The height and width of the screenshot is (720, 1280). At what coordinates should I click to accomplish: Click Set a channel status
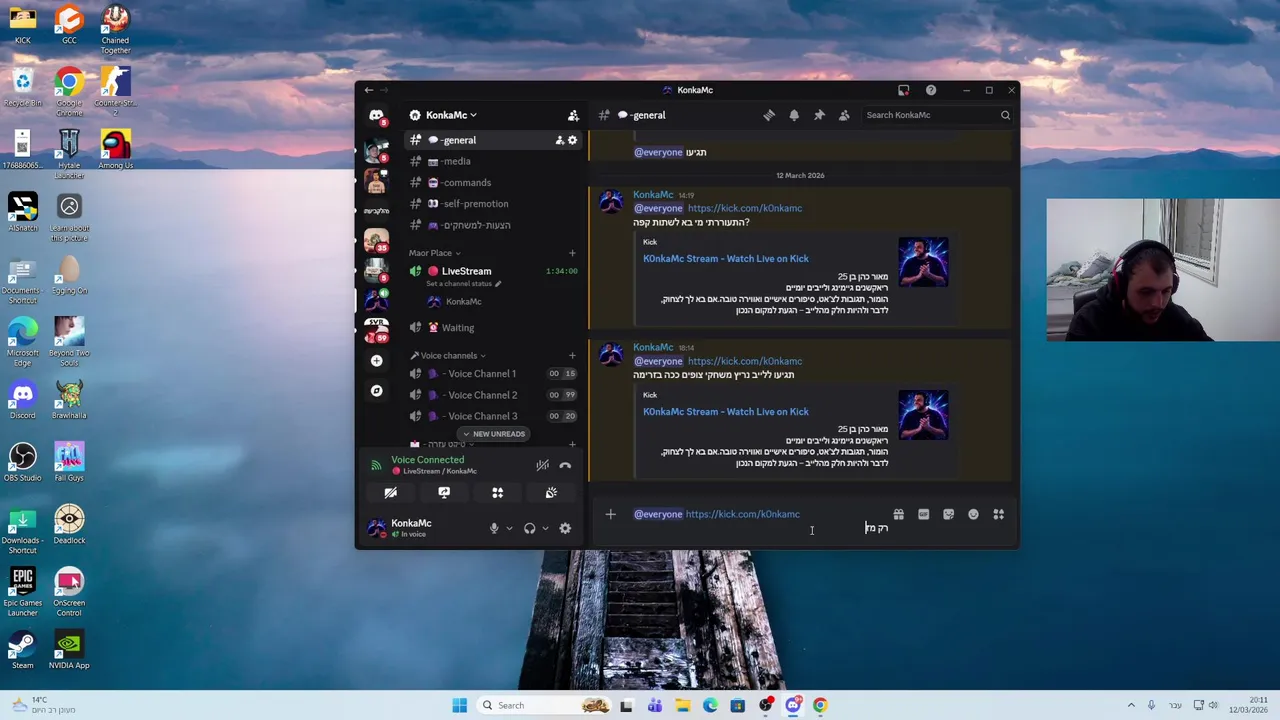pyautogui.click(x=463, y=284)
